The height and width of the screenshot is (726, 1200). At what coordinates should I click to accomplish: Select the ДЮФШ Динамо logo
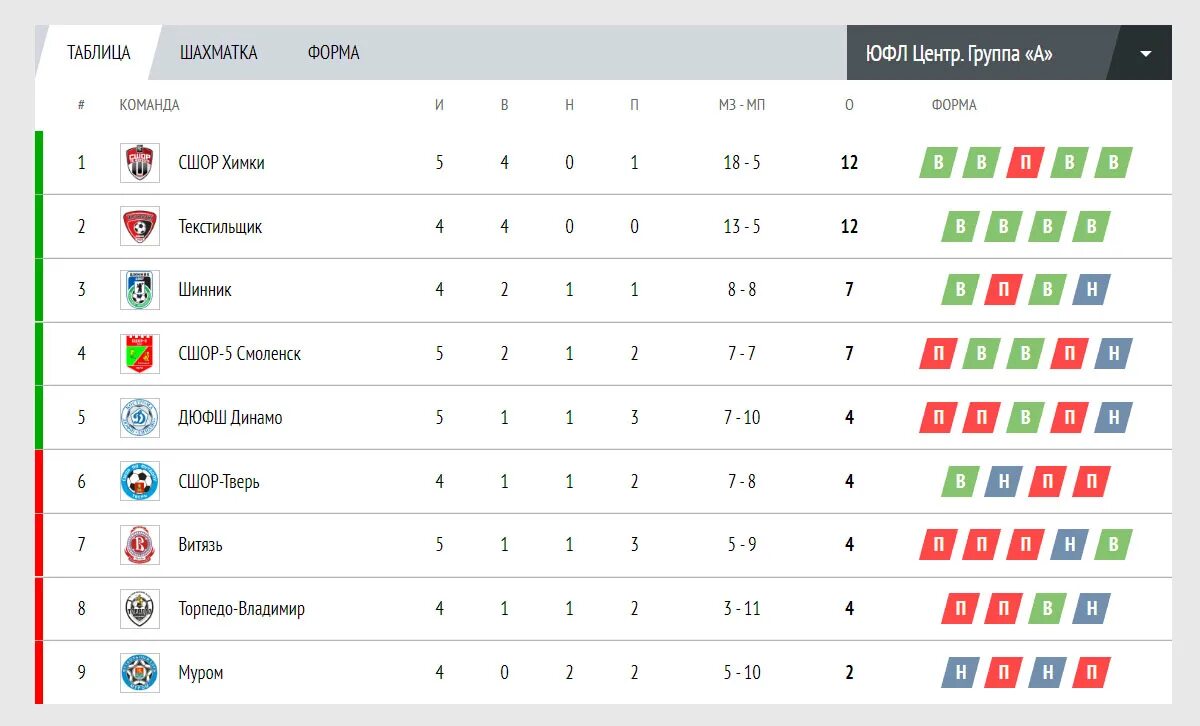click(x=140, y=418)
